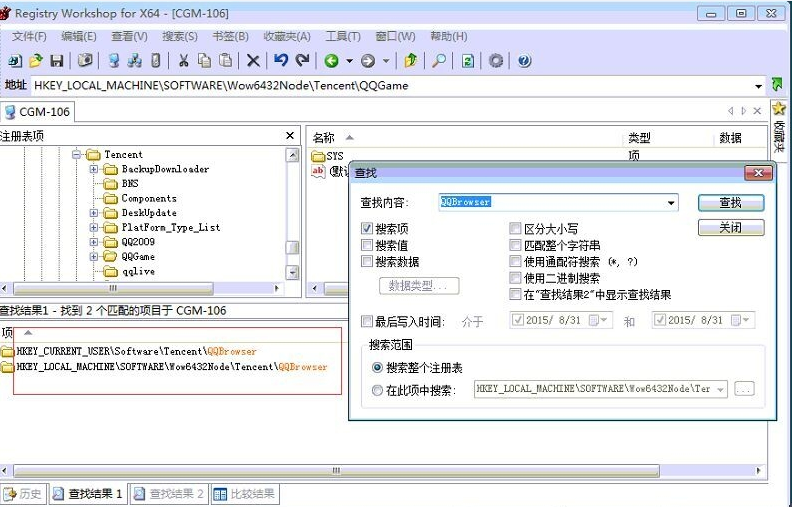Tick the 区分大小写 checkbox
This screenshot has width=792, height=507.
coord(515,229)
